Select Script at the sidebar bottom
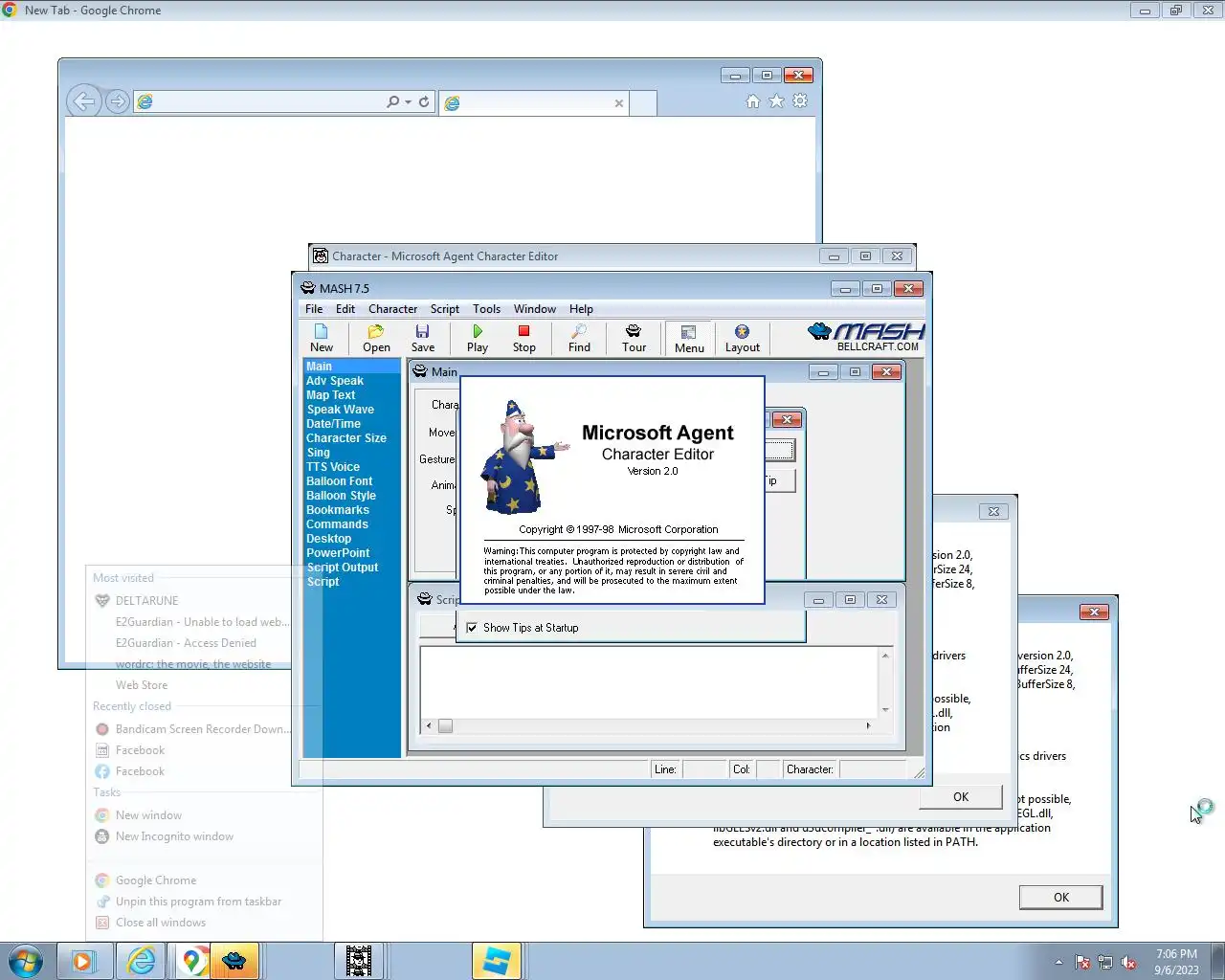 pos(323,582)
